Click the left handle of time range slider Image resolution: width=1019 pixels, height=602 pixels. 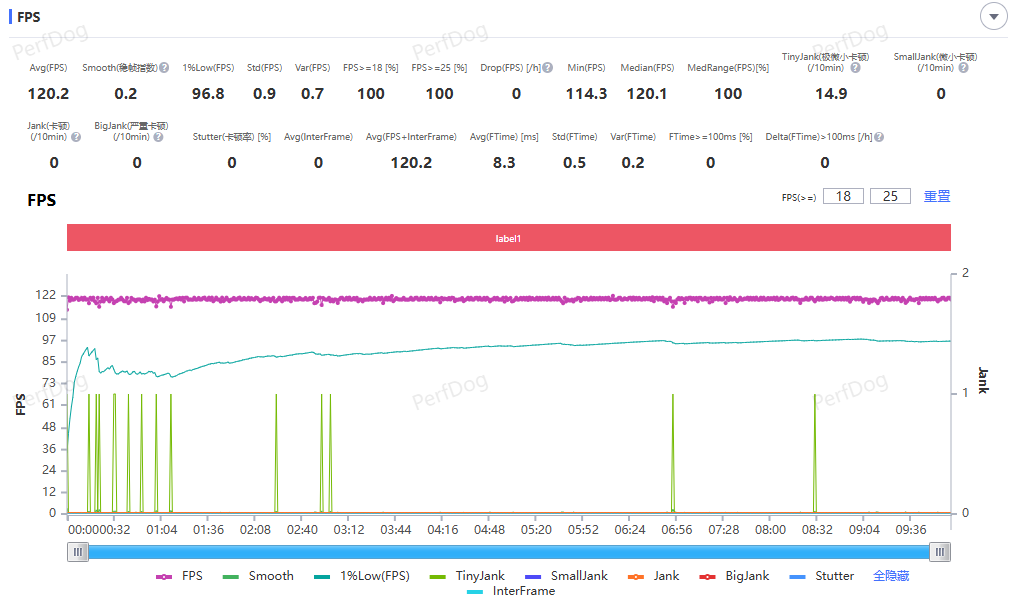tap(78, 552)
